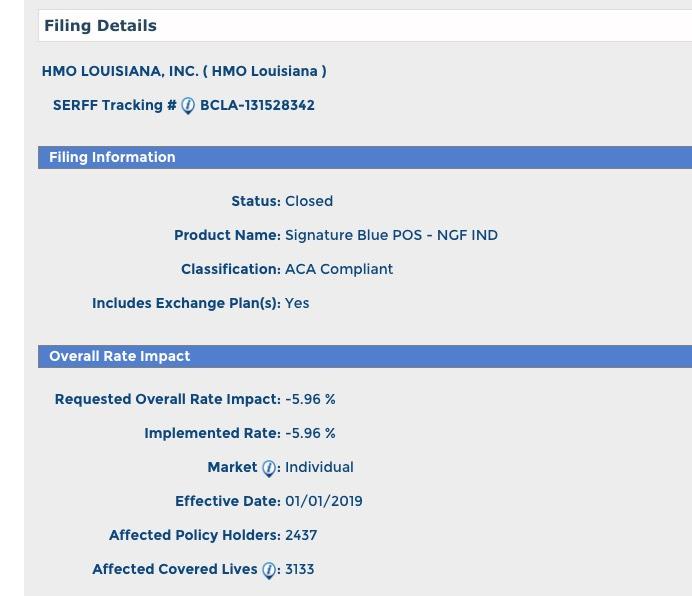Viewport: 692px width, 596px height.
Task: Click tracking number BCLA-131528342
Action: point(257,105)
